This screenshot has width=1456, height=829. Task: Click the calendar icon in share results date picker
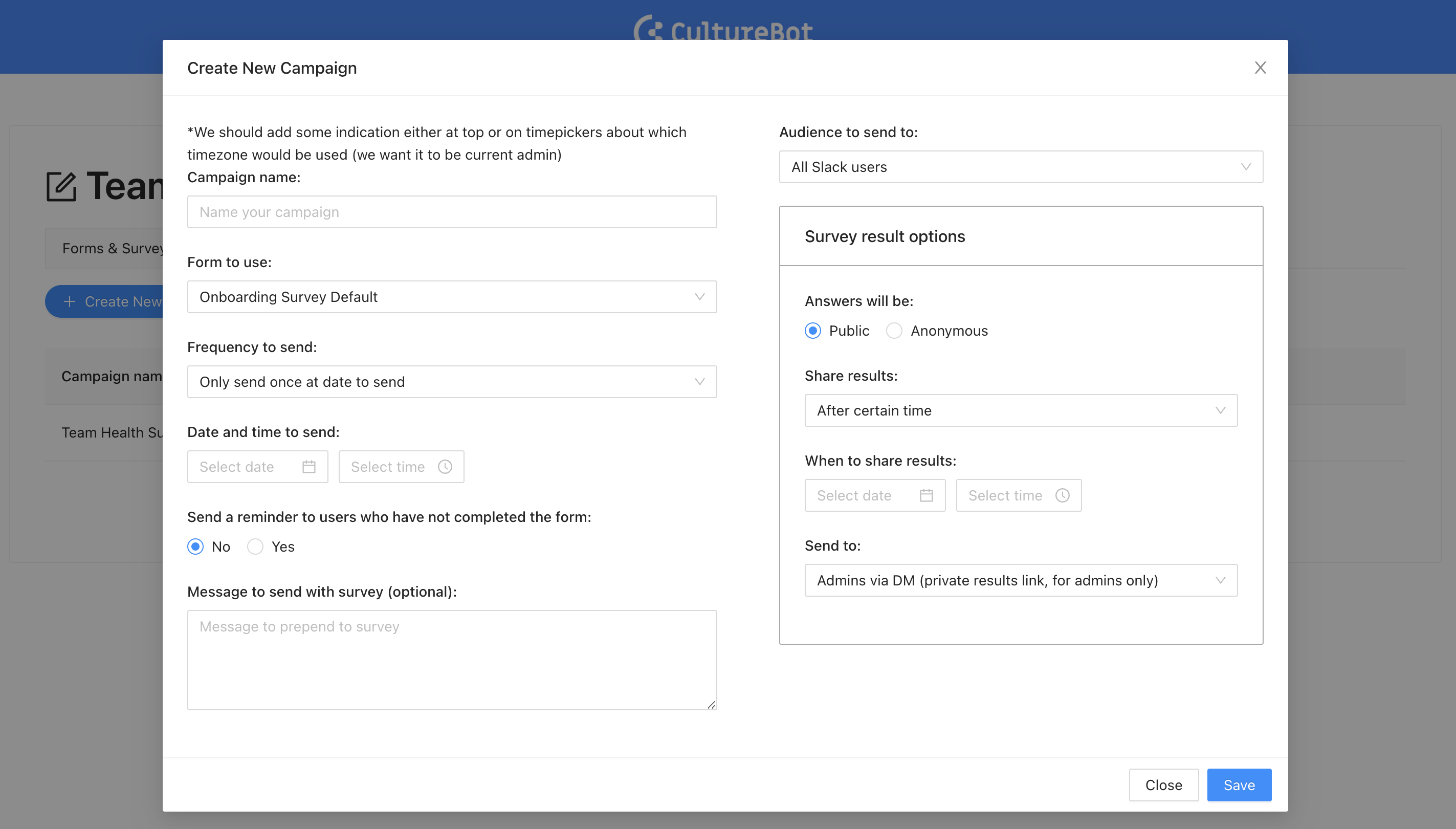click(926, 495)
